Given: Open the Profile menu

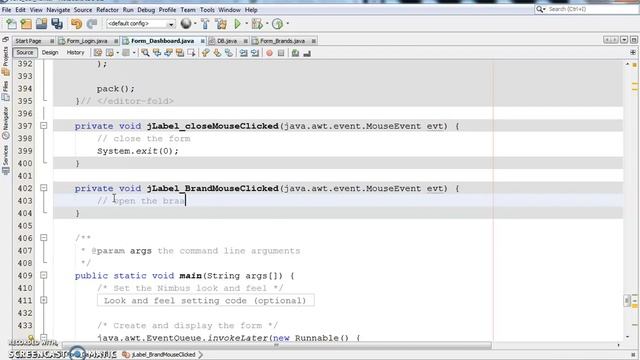Looking at the screenshot, I should [167, 9].
